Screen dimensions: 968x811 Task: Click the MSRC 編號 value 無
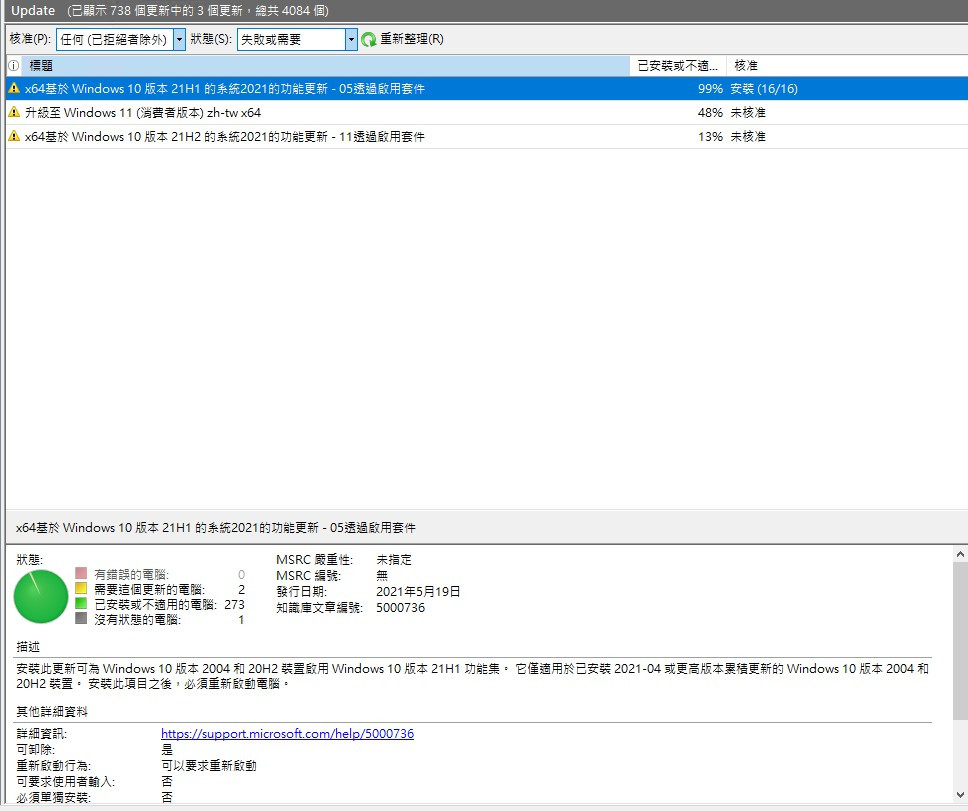coord(382,575)
